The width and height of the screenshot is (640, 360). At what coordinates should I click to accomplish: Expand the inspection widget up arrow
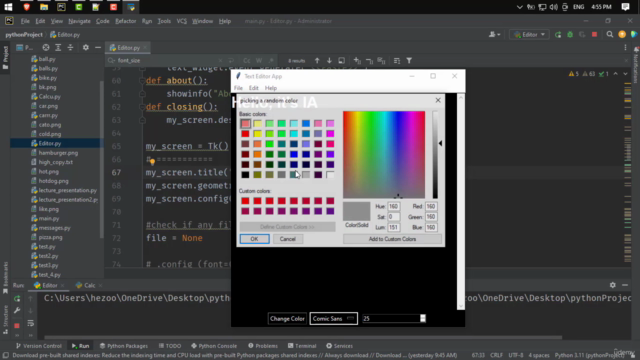[616, 74]
